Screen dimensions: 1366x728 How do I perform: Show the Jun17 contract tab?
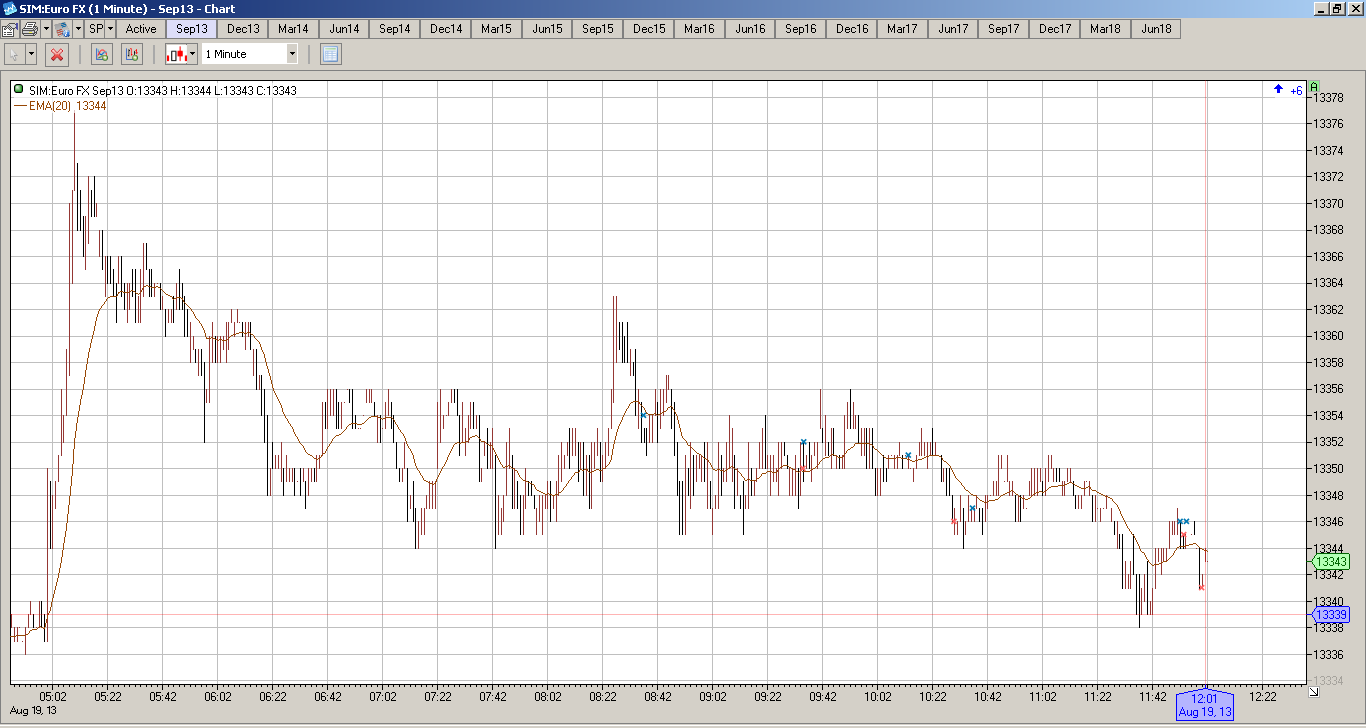coord(953,29)
